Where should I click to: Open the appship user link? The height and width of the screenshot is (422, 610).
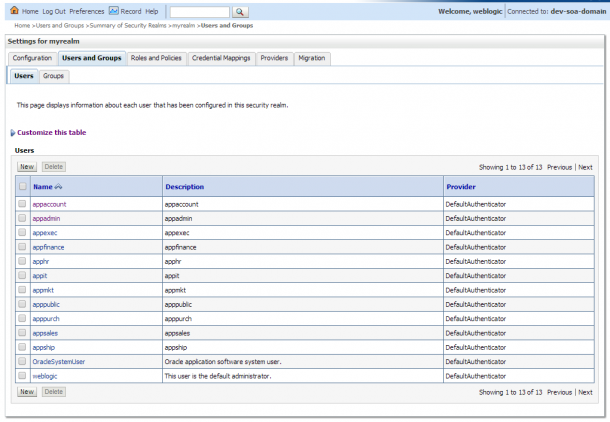[44, 348]
